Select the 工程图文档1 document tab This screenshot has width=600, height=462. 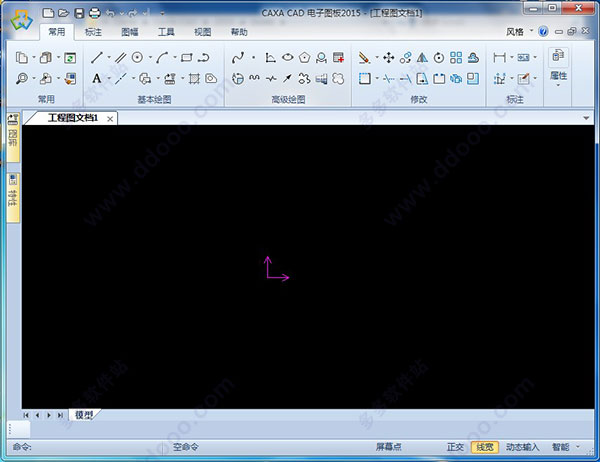tap(72, 118)
